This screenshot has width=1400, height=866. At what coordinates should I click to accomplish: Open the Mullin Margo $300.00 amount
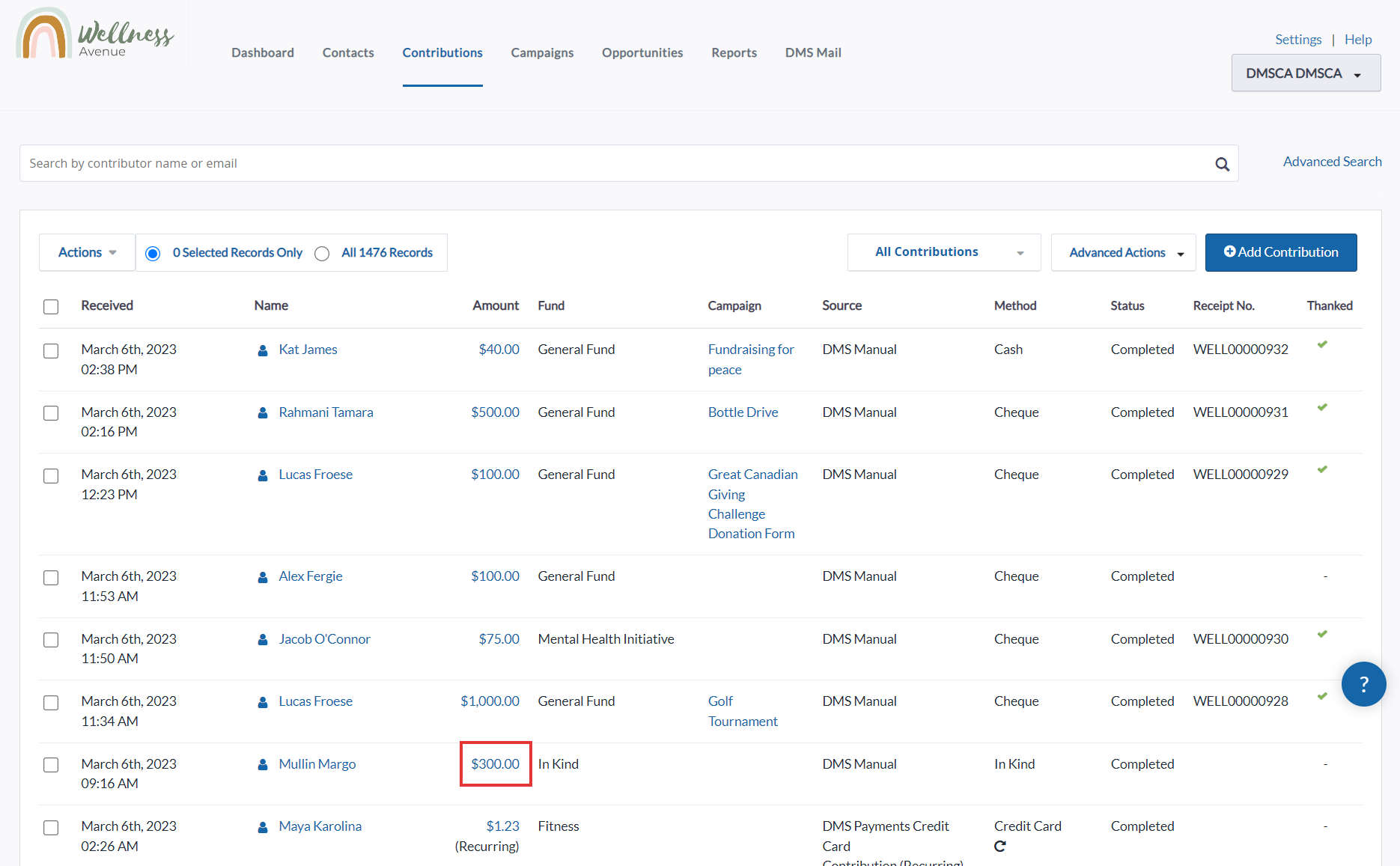tap(495, 764)
